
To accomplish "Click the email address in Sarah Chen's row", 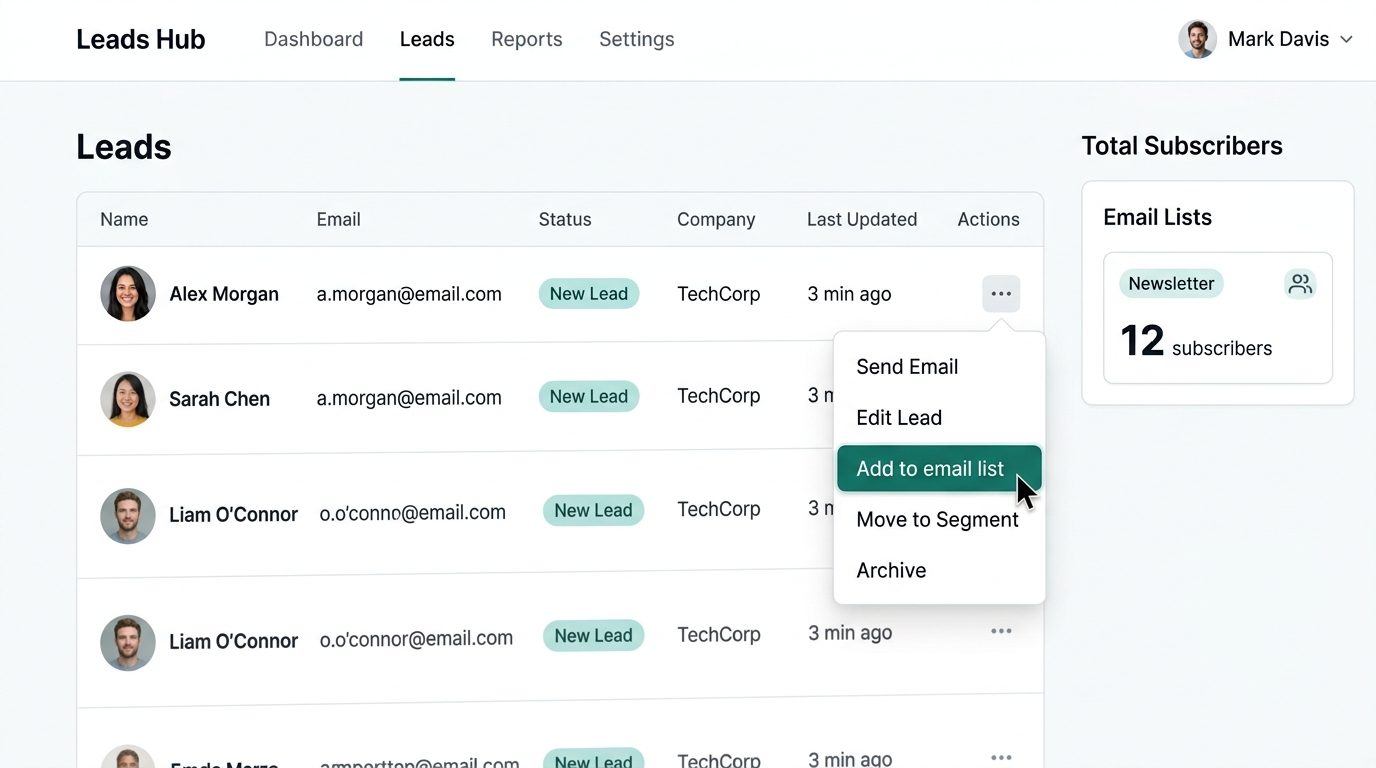I will pyautogui.click(x=409, y=398).
